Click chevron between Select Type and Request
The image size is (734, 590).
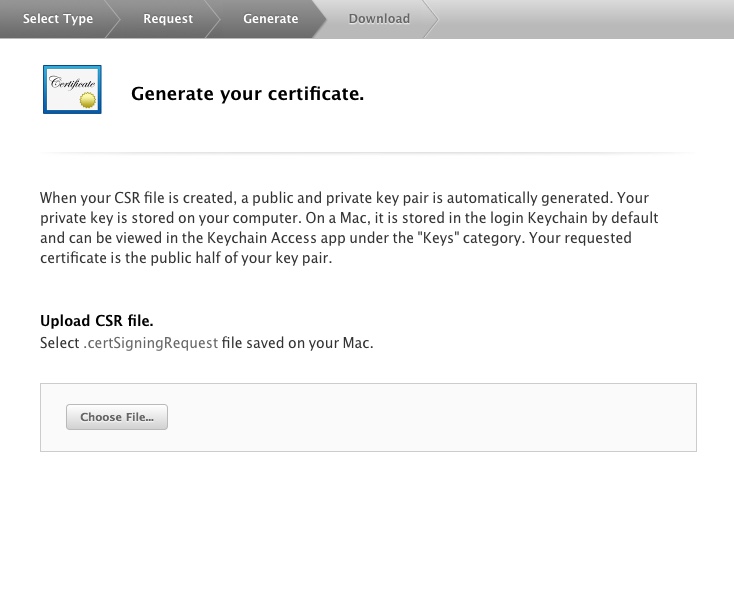click(110, 19)
